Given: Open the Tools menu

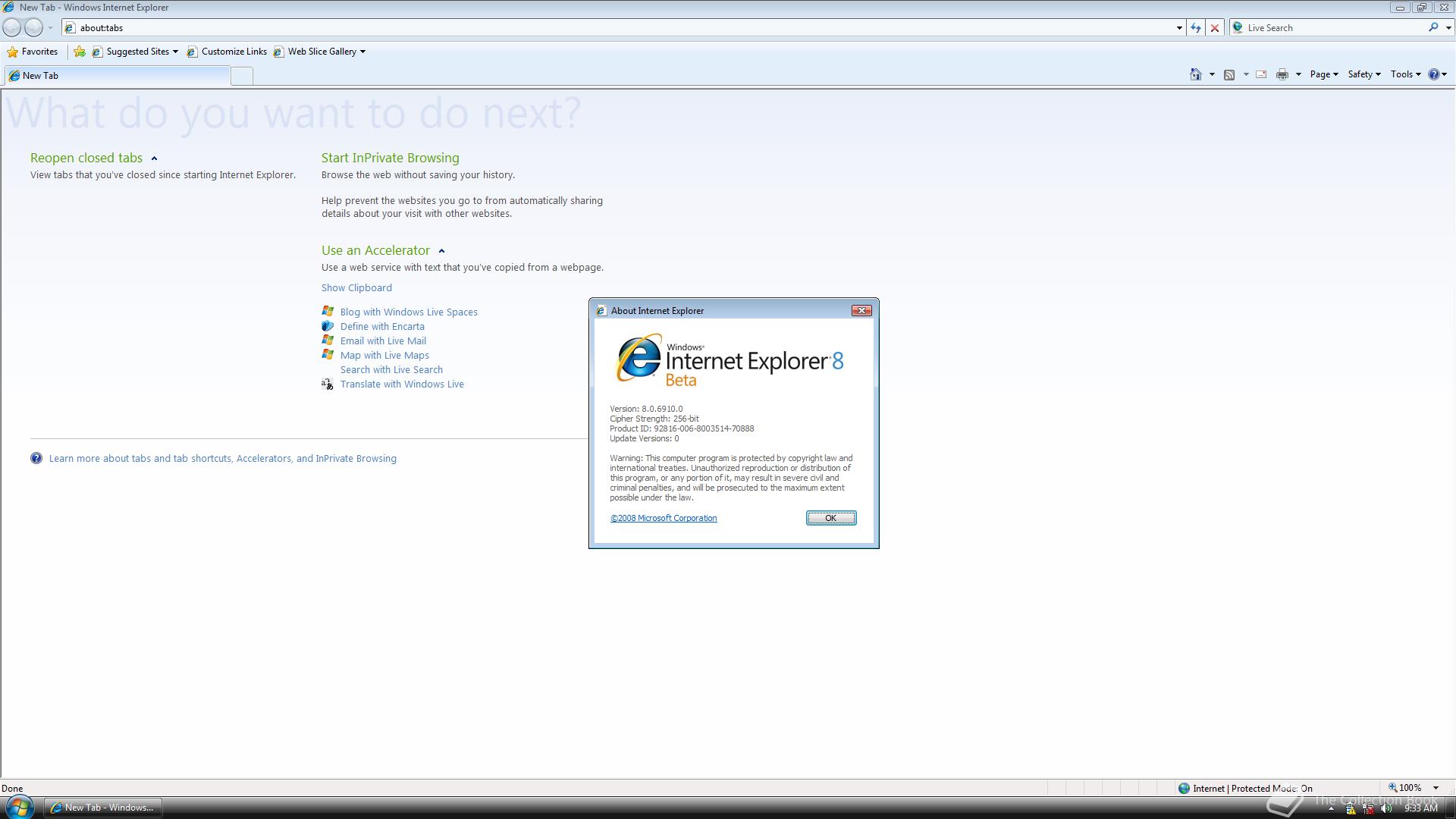Looking at the screenshot, I should point(1406,74).
